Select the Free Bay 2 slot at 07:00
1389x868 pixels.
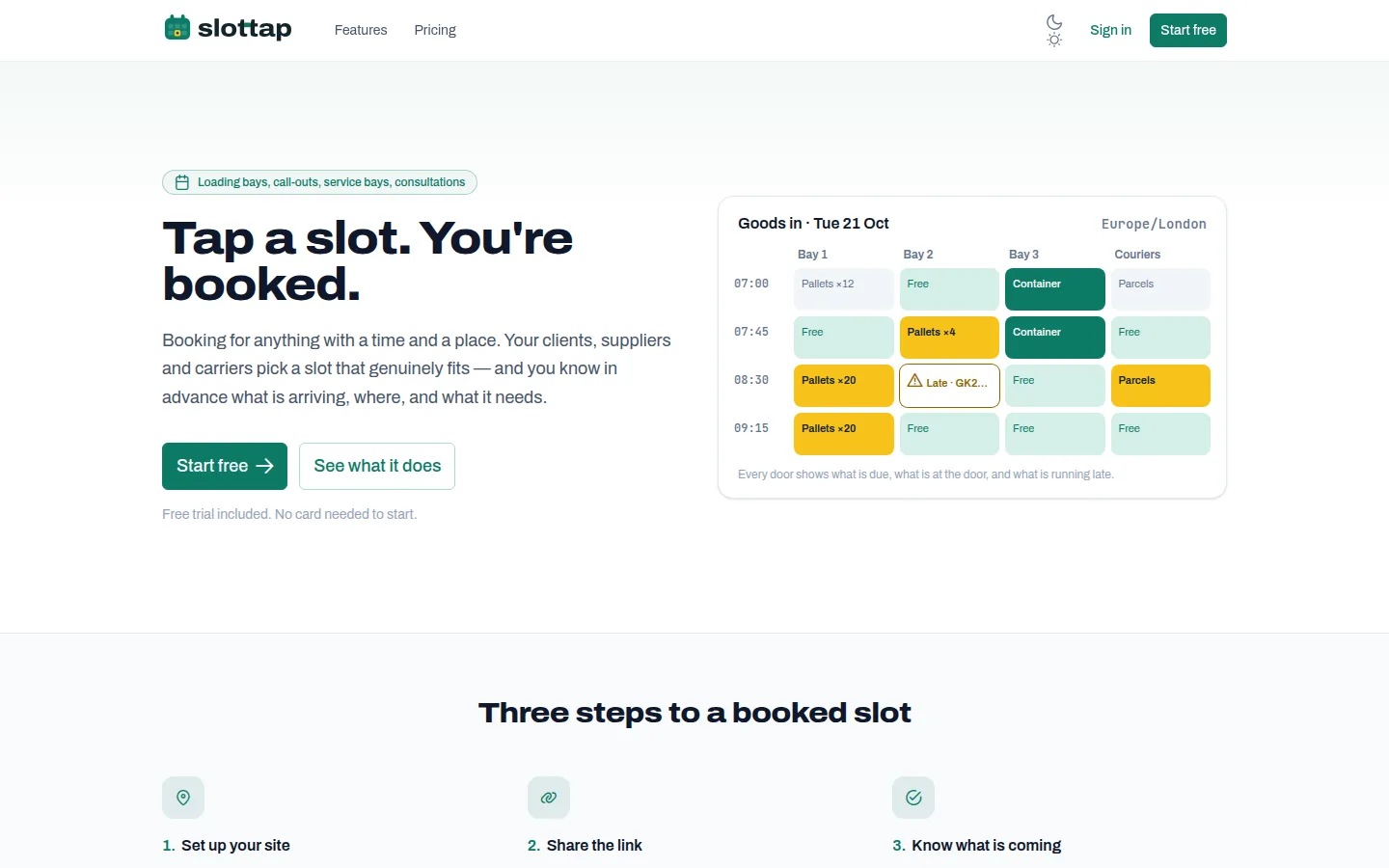pos(949,289)
